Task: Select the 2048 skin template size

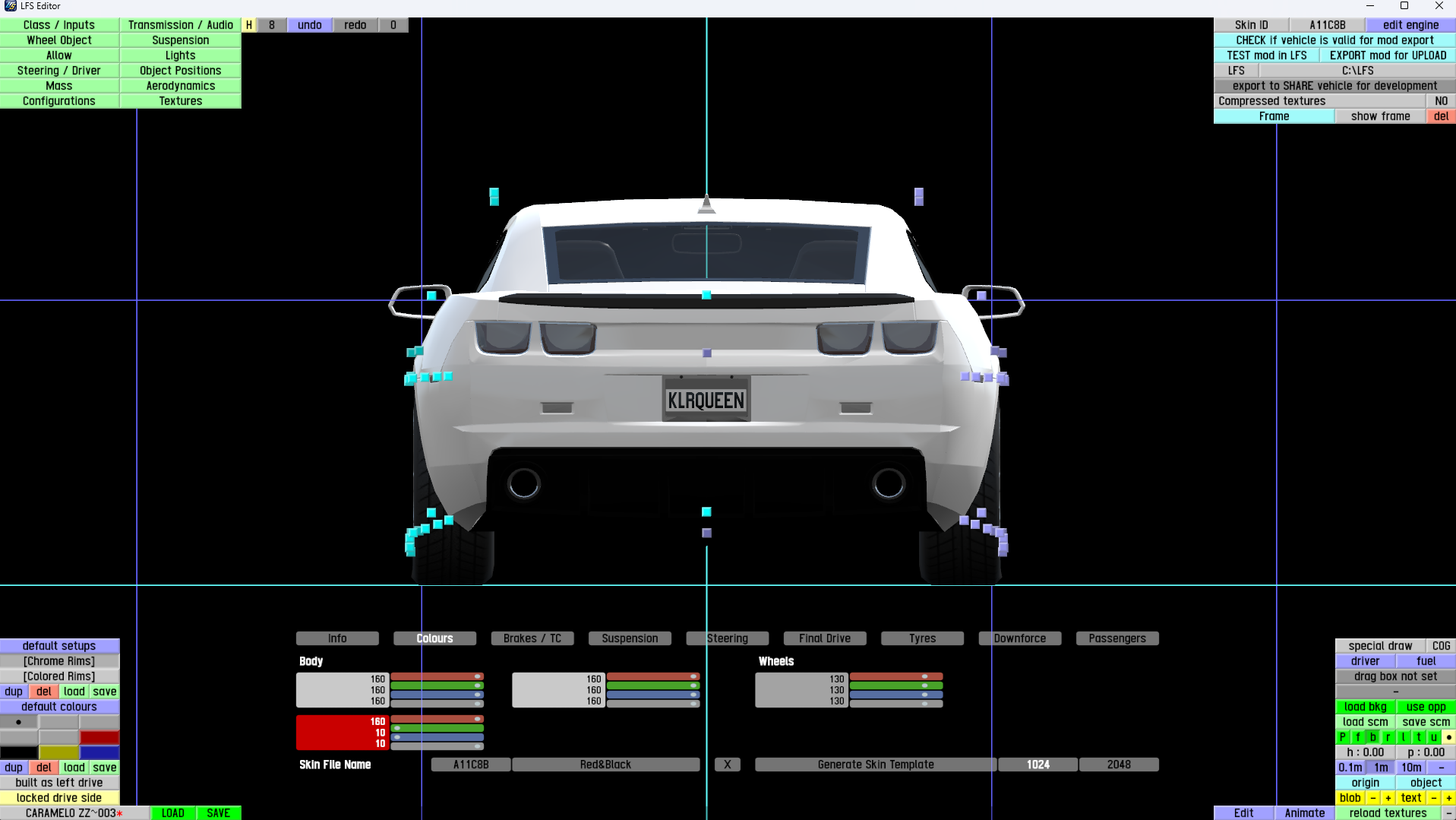Action: point(1119,765)
